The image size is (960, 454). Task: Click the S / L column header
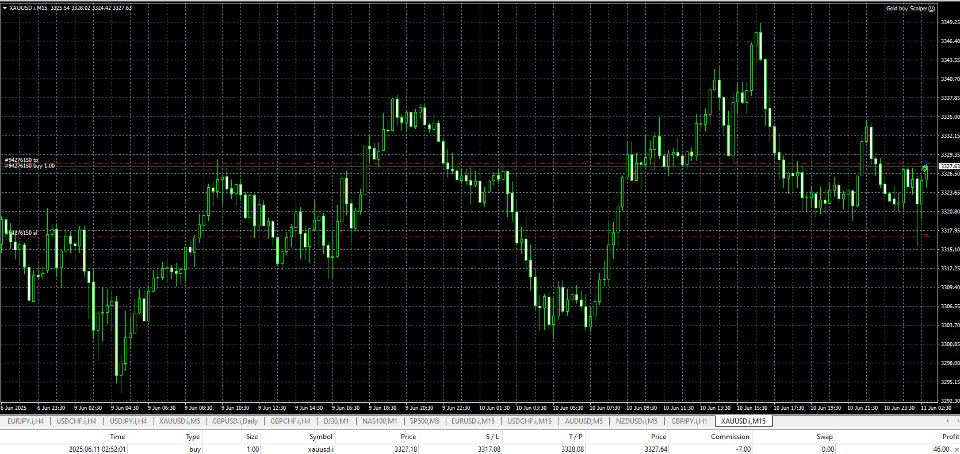pos(492,437)
